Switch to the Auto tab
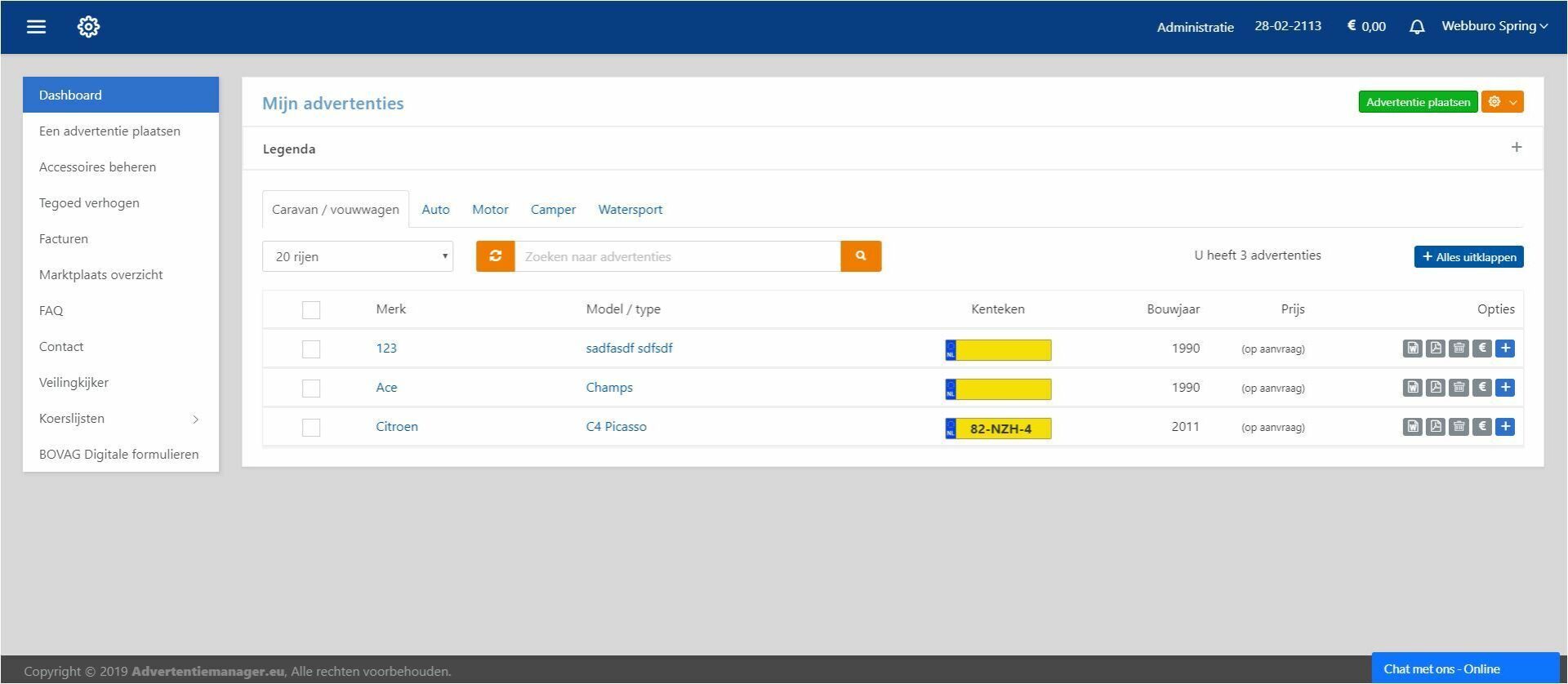 click(x=435, y=210)
